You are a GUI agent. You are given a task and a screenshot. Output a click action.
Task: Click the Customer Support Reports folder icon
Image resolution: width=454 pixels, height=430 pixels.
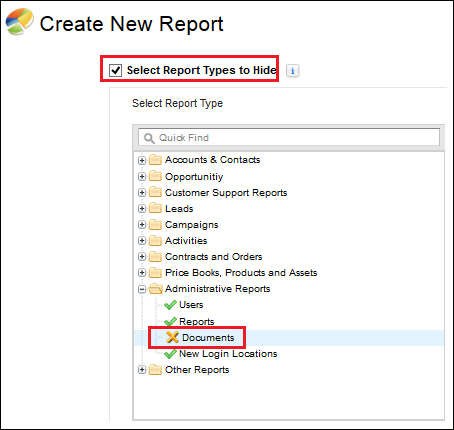click(155, 192)
